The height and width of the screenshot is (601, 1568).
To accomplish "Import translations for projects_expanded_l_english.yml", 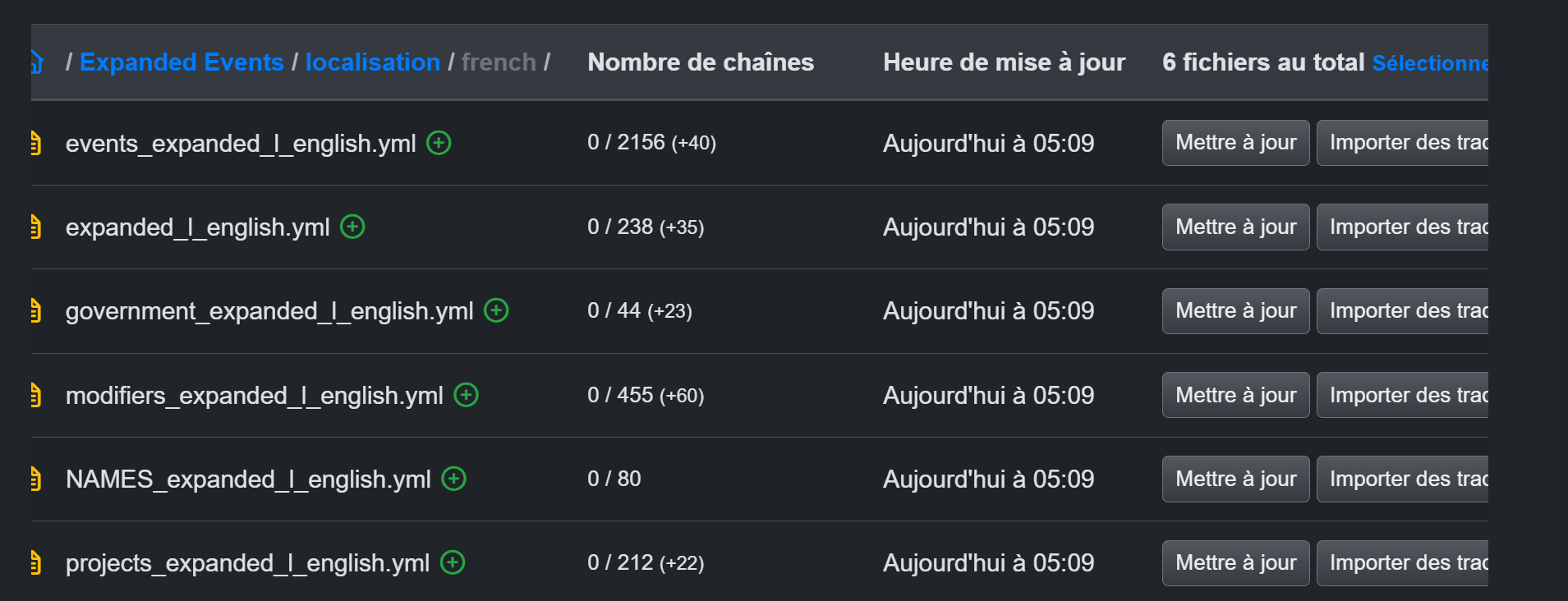I will (x=1403, y=562).
